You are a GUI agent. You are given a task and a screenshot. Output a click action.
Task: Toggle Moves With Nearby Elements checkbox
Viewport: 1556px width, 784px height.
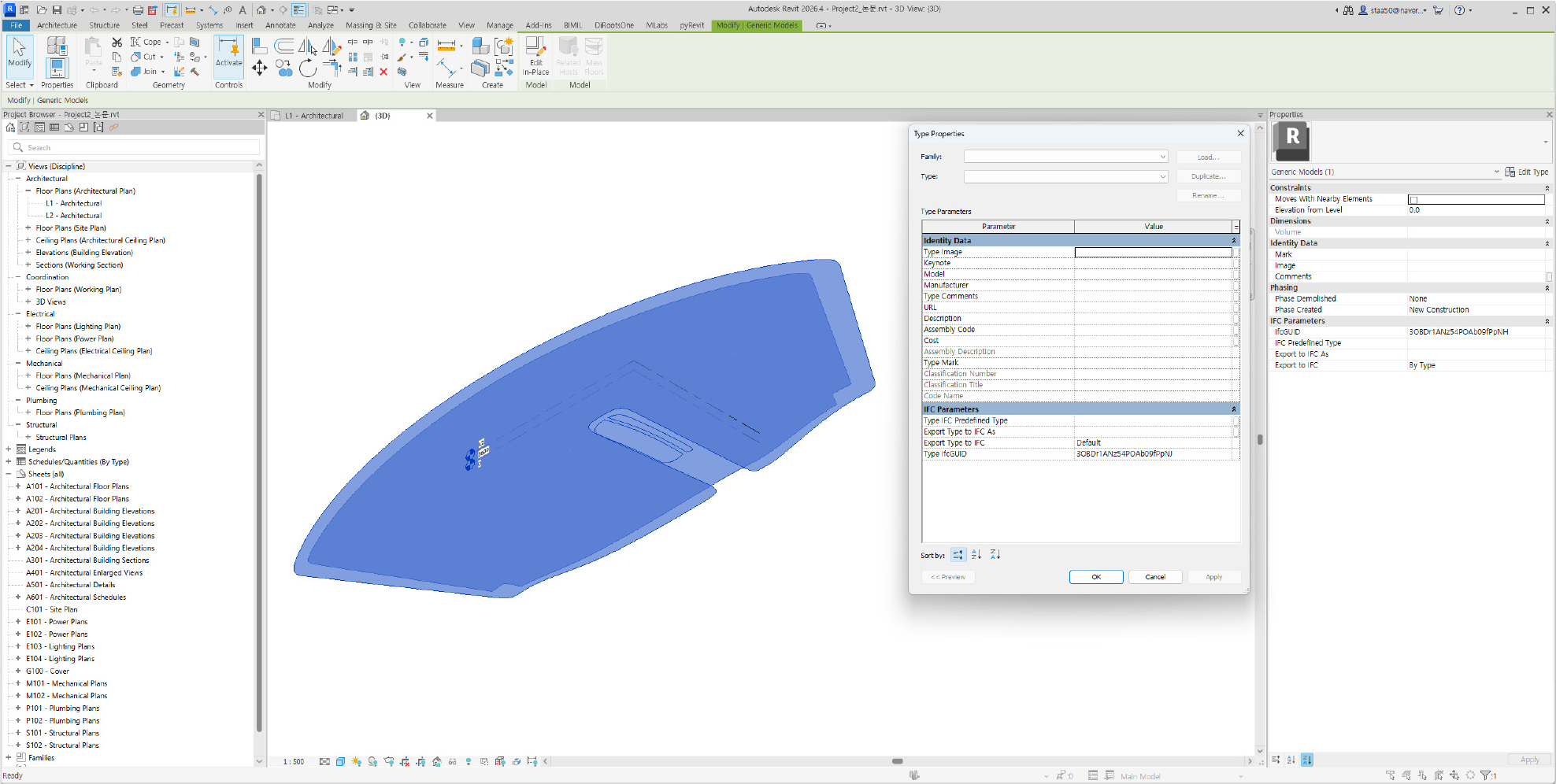click(1413, 199)
